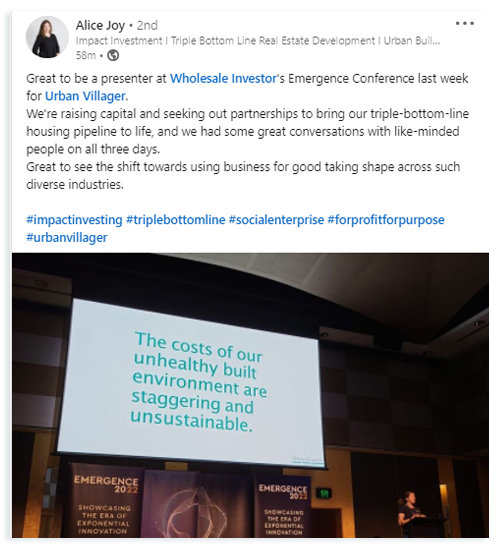This screenshot has height=558, width=500.
Task: Click Alice Joy's profile photo
Action: point(47,37)
